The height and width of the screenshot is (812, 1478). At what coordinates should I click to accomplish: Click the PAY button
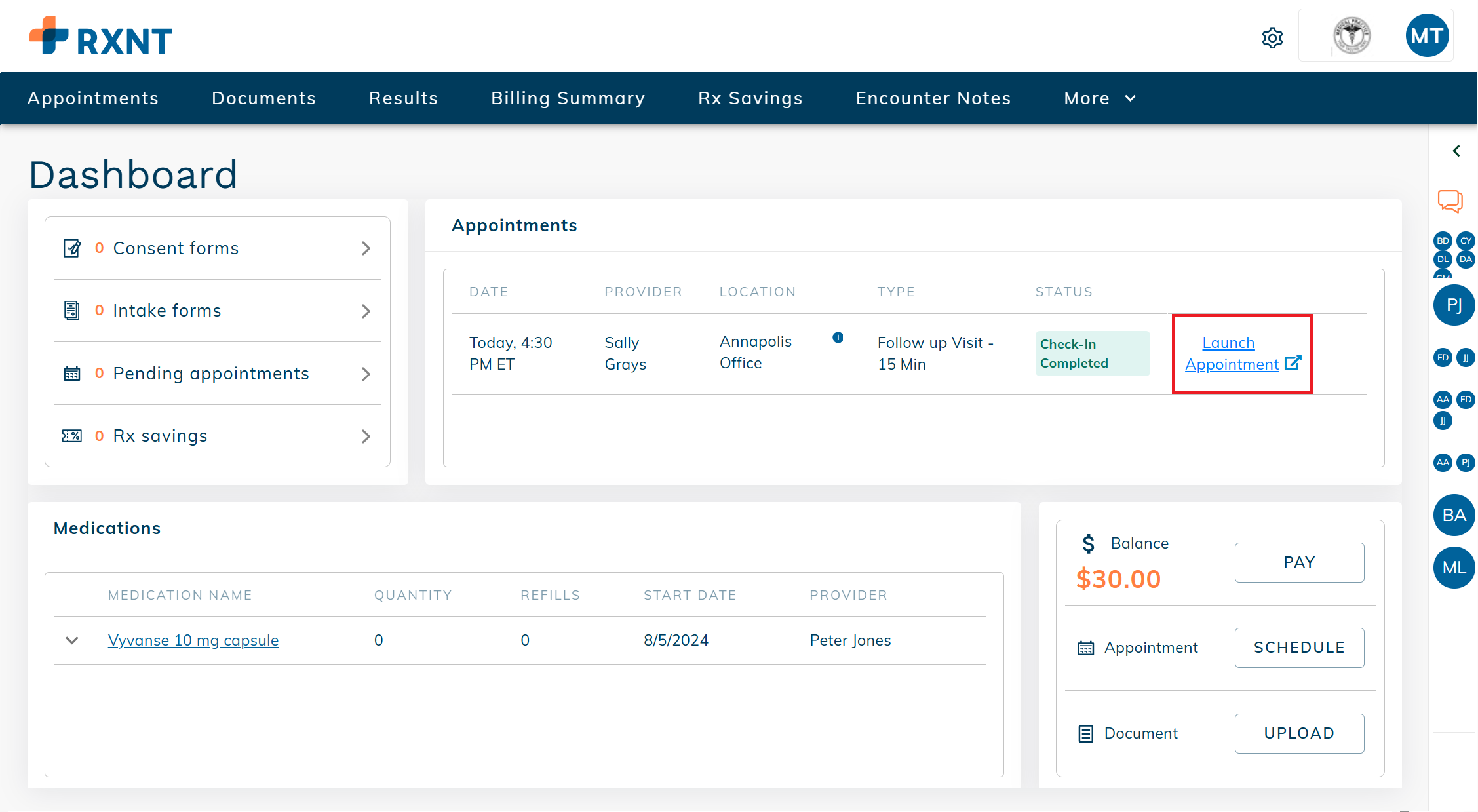click(1299, 562)
